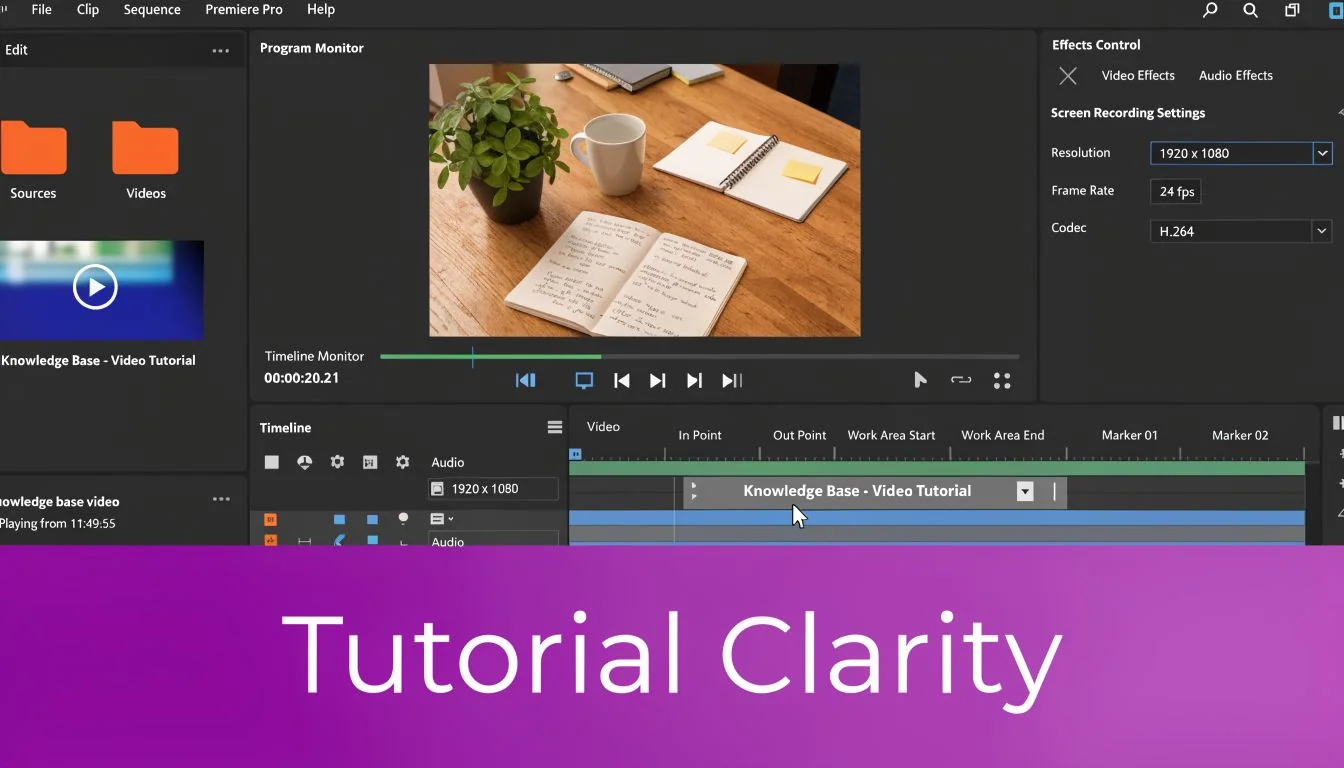Open the Codec H.264 dropdown
The image size is (1344, 768).
tap(1322, 231)
